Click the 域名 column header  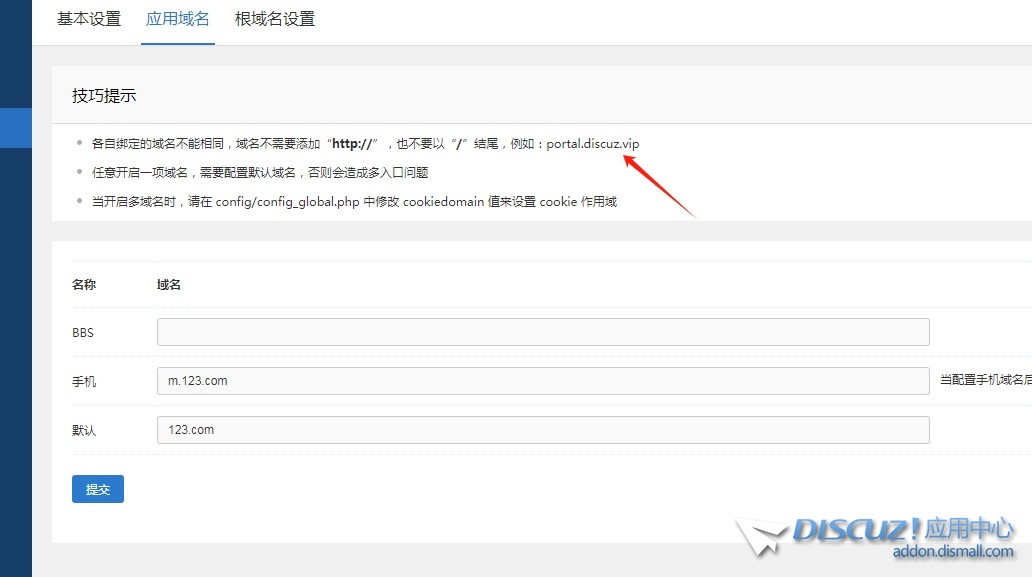coord(168,285)
